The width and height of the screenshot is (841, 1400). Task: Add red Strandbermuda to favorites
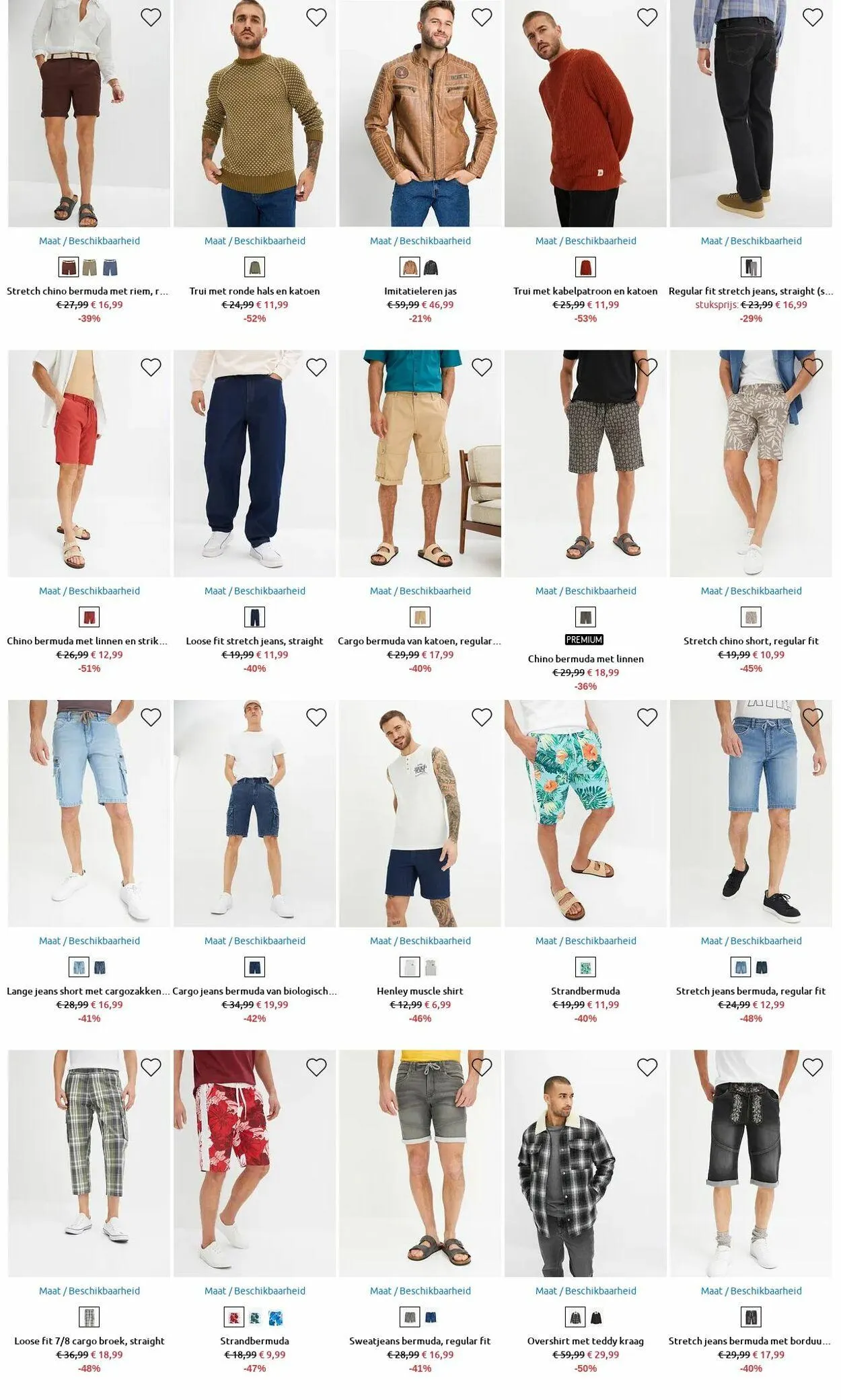click(316, 1067)
